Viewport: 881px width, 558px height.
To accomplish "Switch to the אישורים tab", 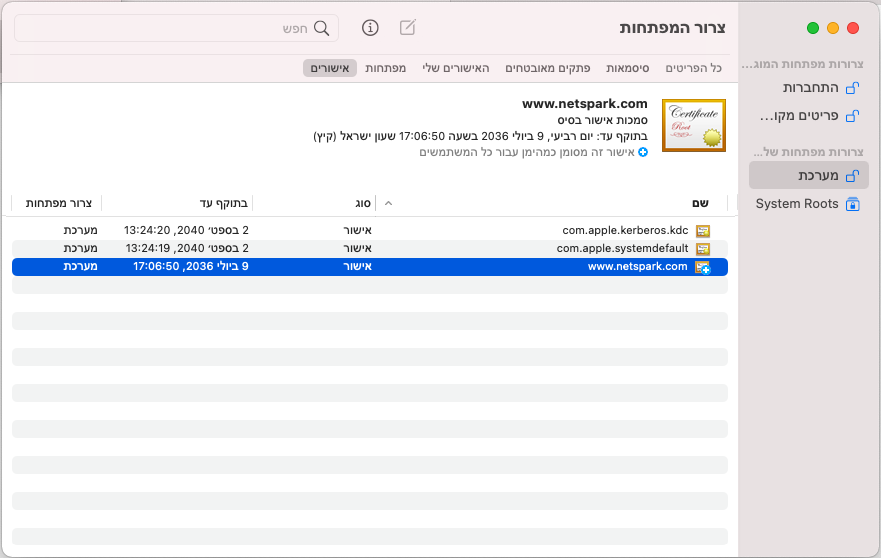I will pyautogui.click(x=330, y=68).
